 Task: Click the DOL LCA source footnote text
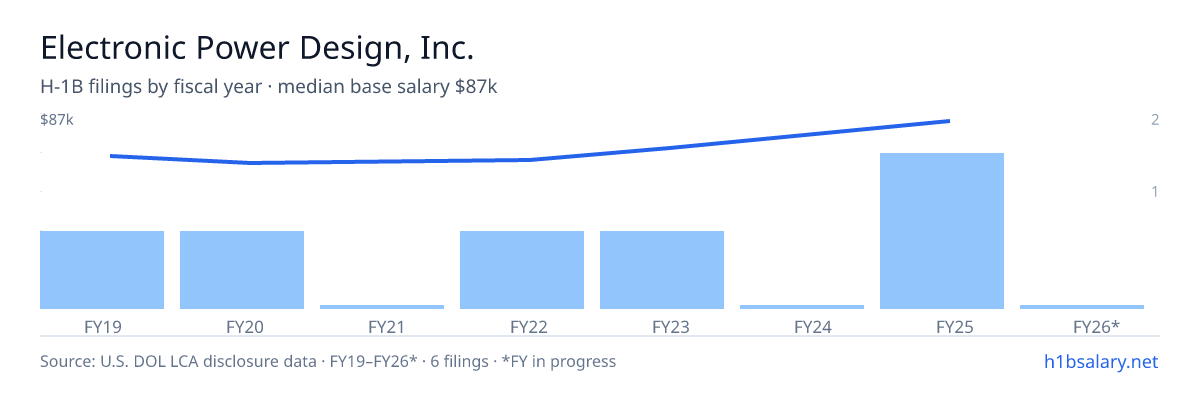point(328,361)
